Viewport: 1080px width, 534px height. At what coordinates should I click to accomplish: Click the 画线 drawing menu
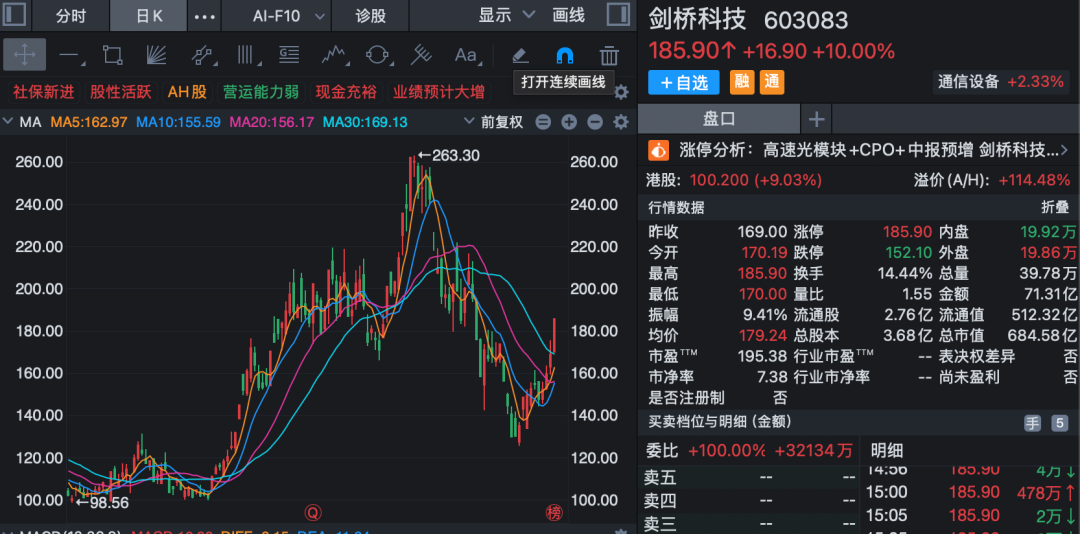pyautogui.click(x=568, y=15)
